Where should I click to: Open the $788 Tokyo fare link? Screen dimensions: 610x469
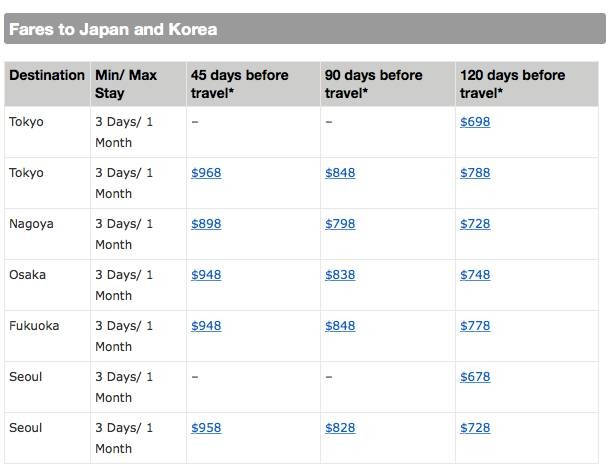[475, 173]
